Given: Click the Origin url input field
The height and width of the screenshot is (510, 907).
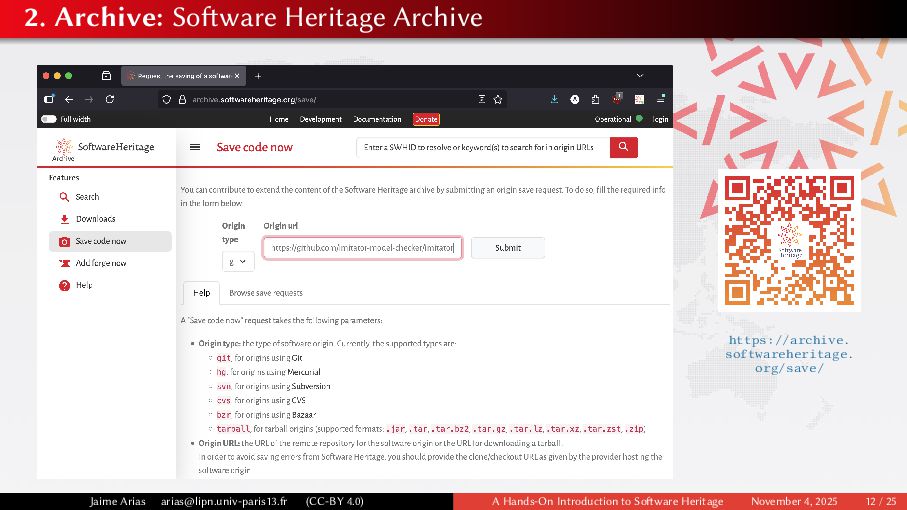Looking at the screenshot, I should click(x=362, y=247).
